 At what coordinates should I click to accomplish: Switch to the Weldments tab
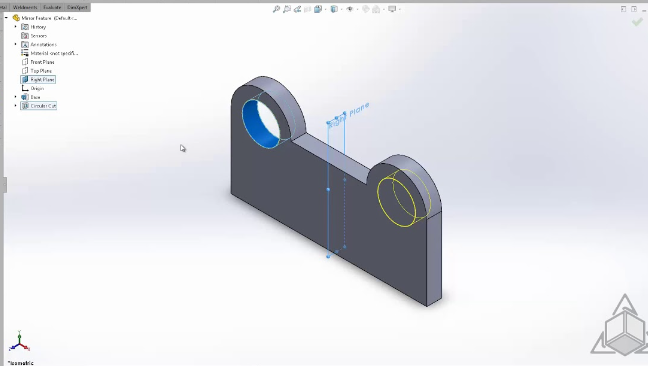[x=25, y=7]
